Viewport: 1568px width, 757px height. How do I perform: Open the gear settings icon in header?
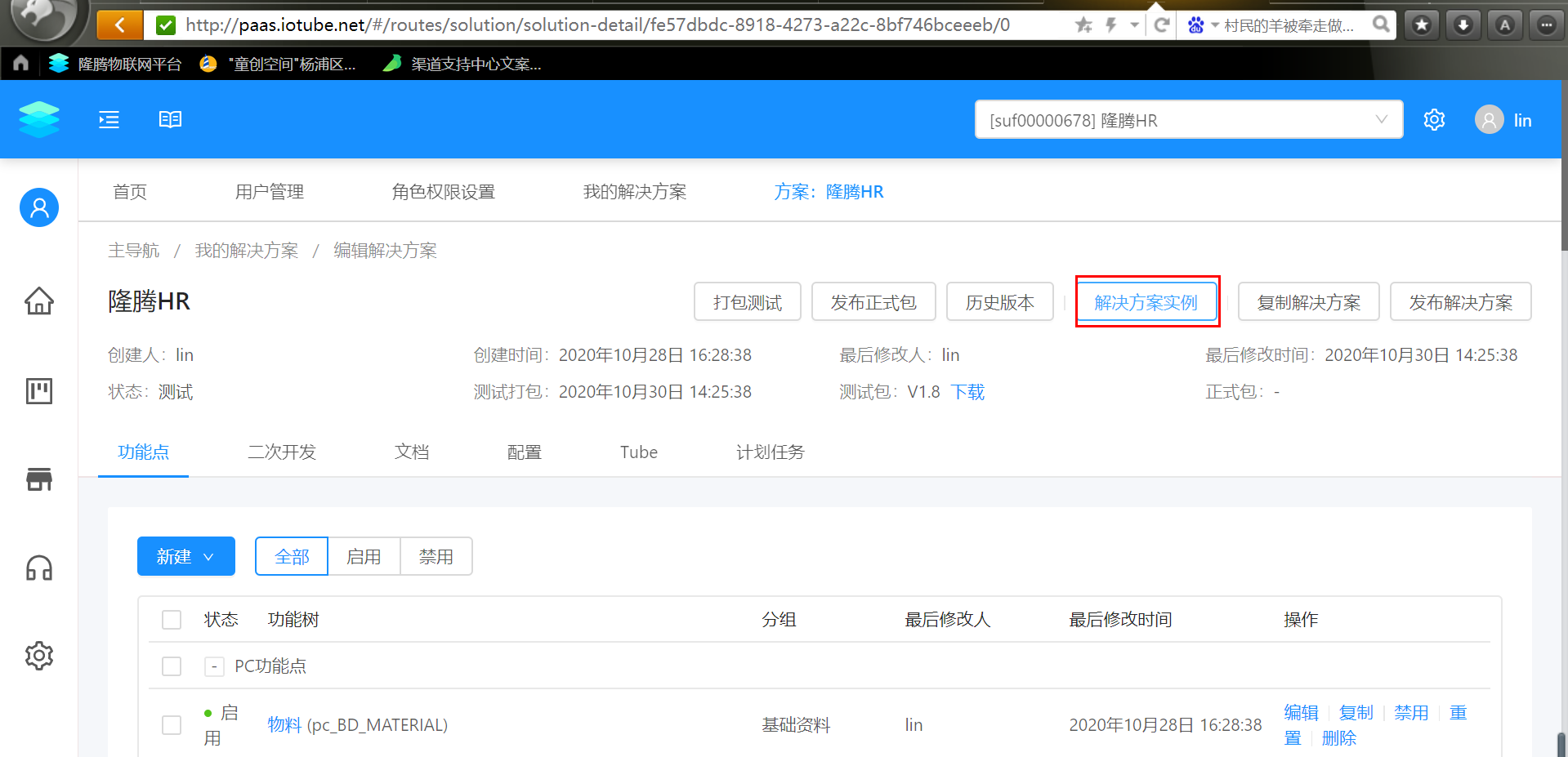[x=1434, y=120]
